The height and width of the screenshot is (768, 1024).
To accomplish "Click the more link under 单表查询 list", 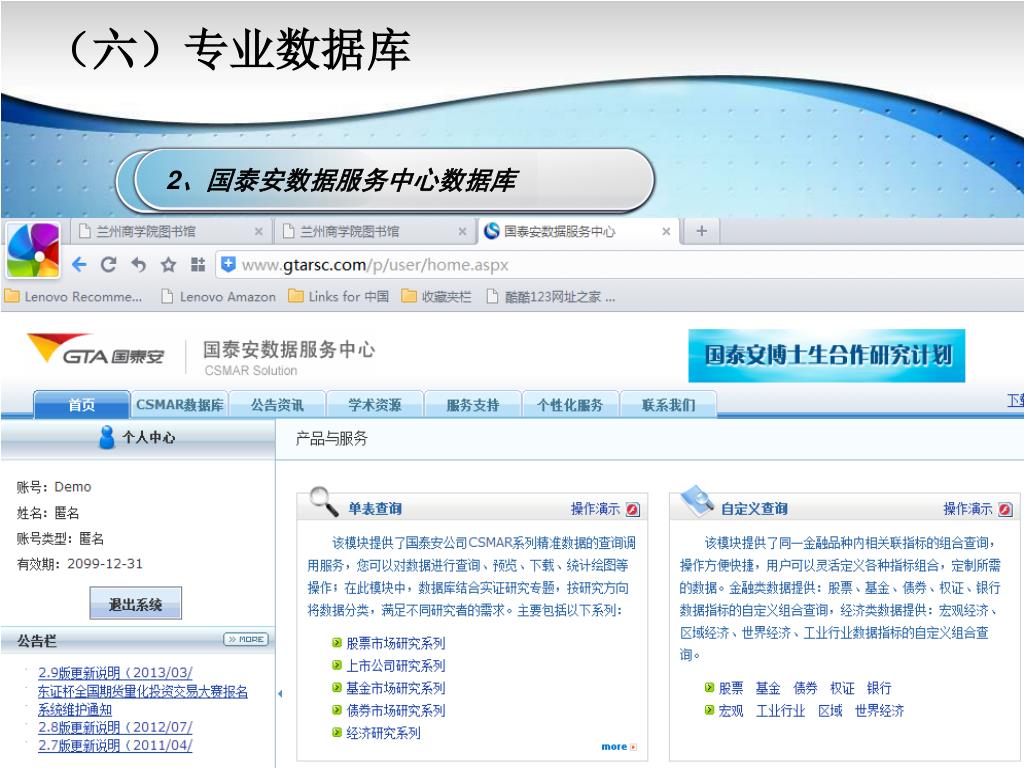I will coord(618,746).
